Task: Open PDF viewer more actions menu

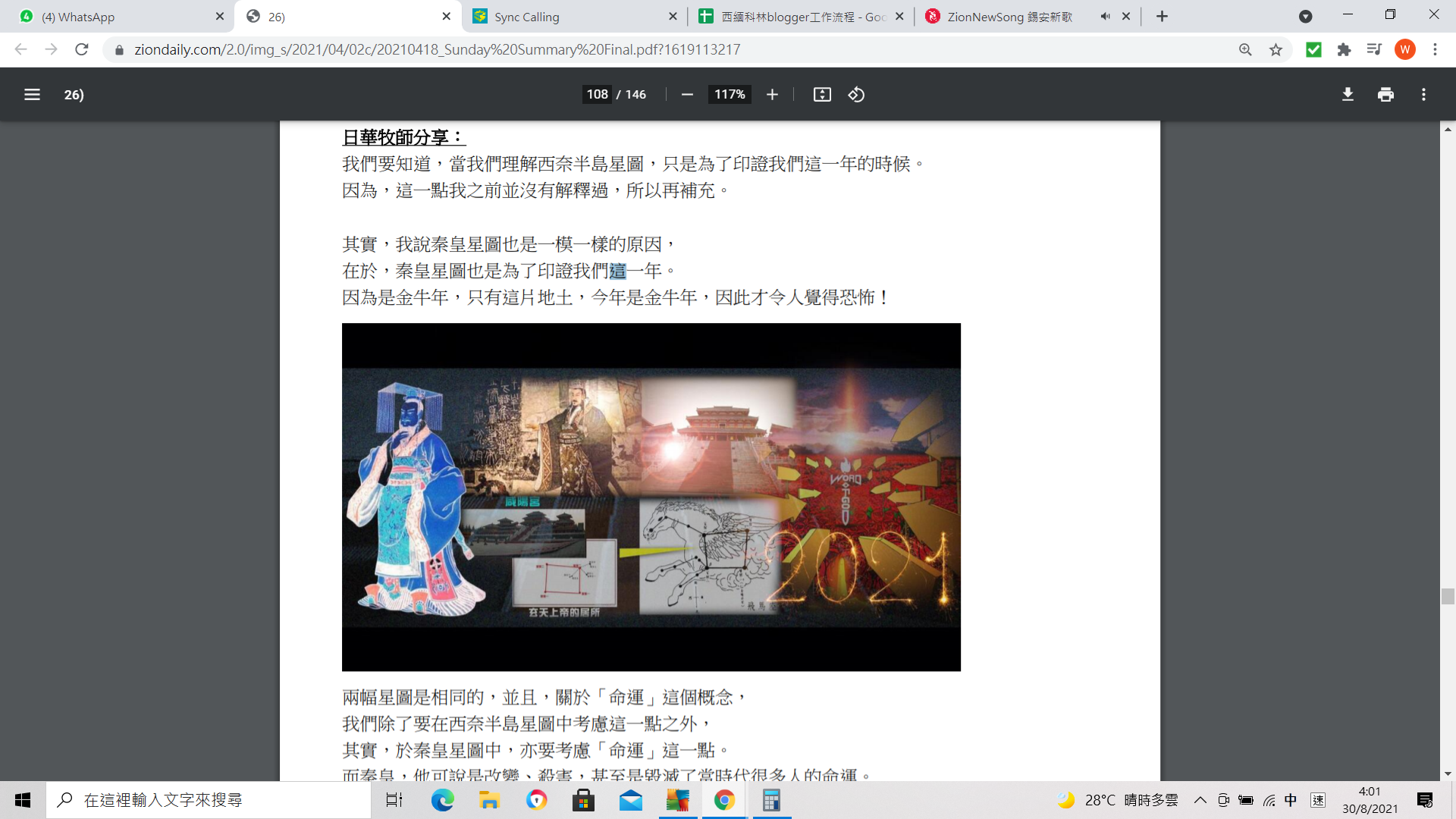Action: [x=1423, y=95]
